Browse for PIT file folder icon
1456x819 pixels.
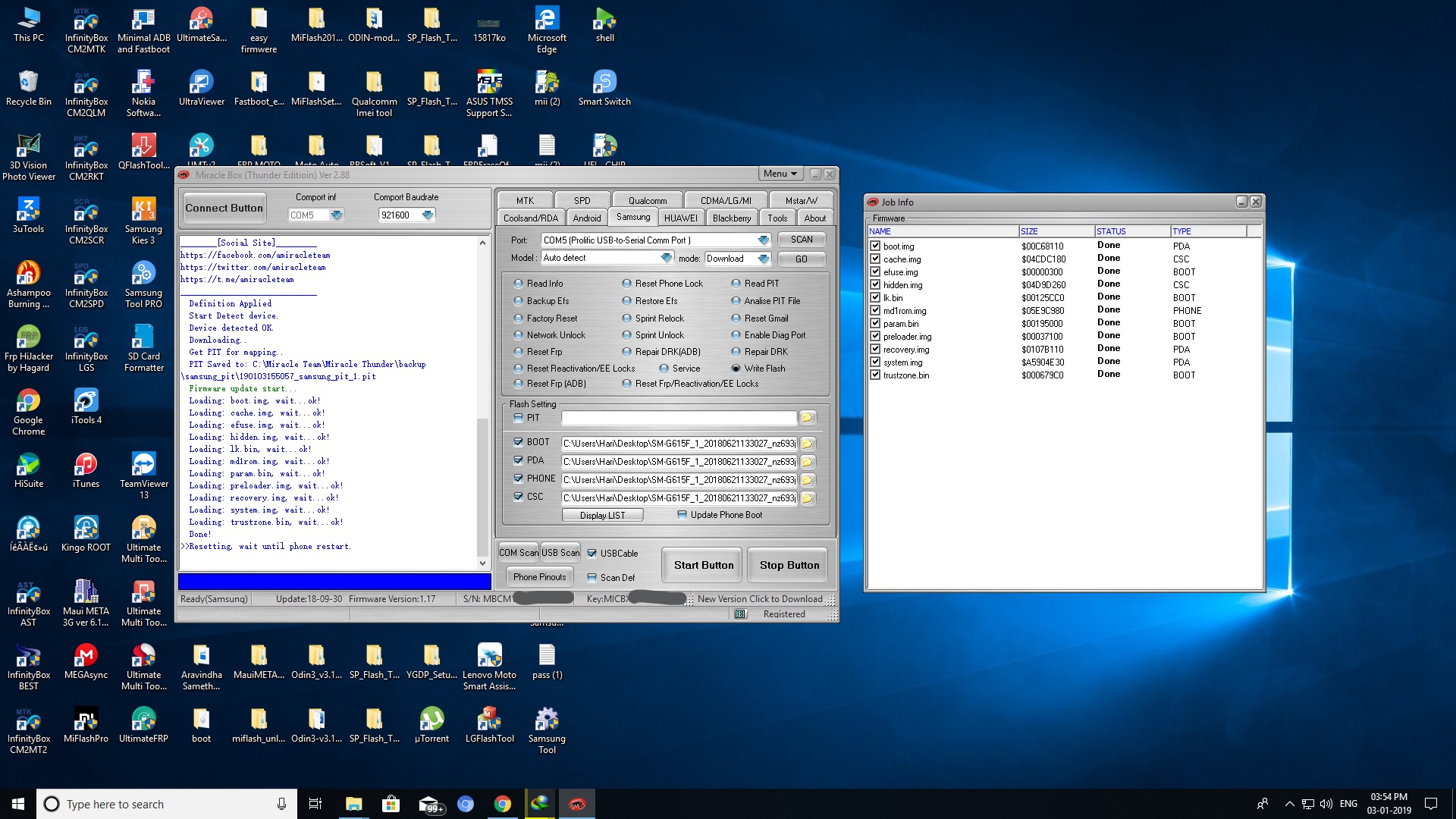(x=808, y=418)
